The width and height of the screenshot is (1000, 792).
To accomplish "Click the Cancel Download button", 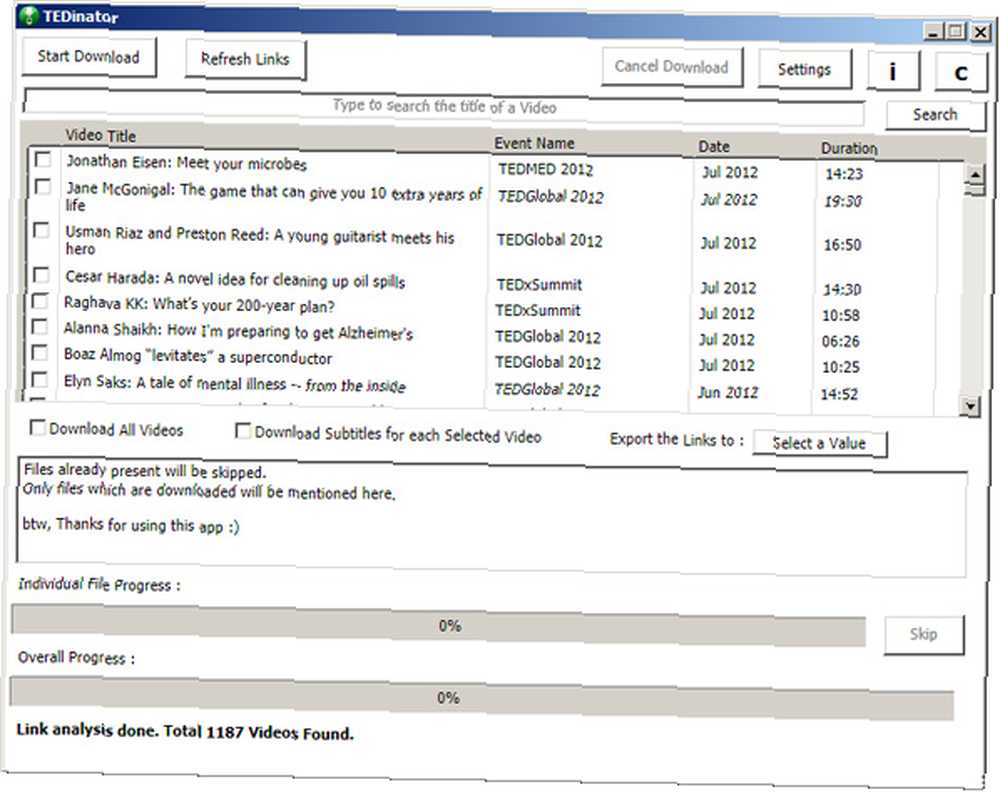I will 672,66.
